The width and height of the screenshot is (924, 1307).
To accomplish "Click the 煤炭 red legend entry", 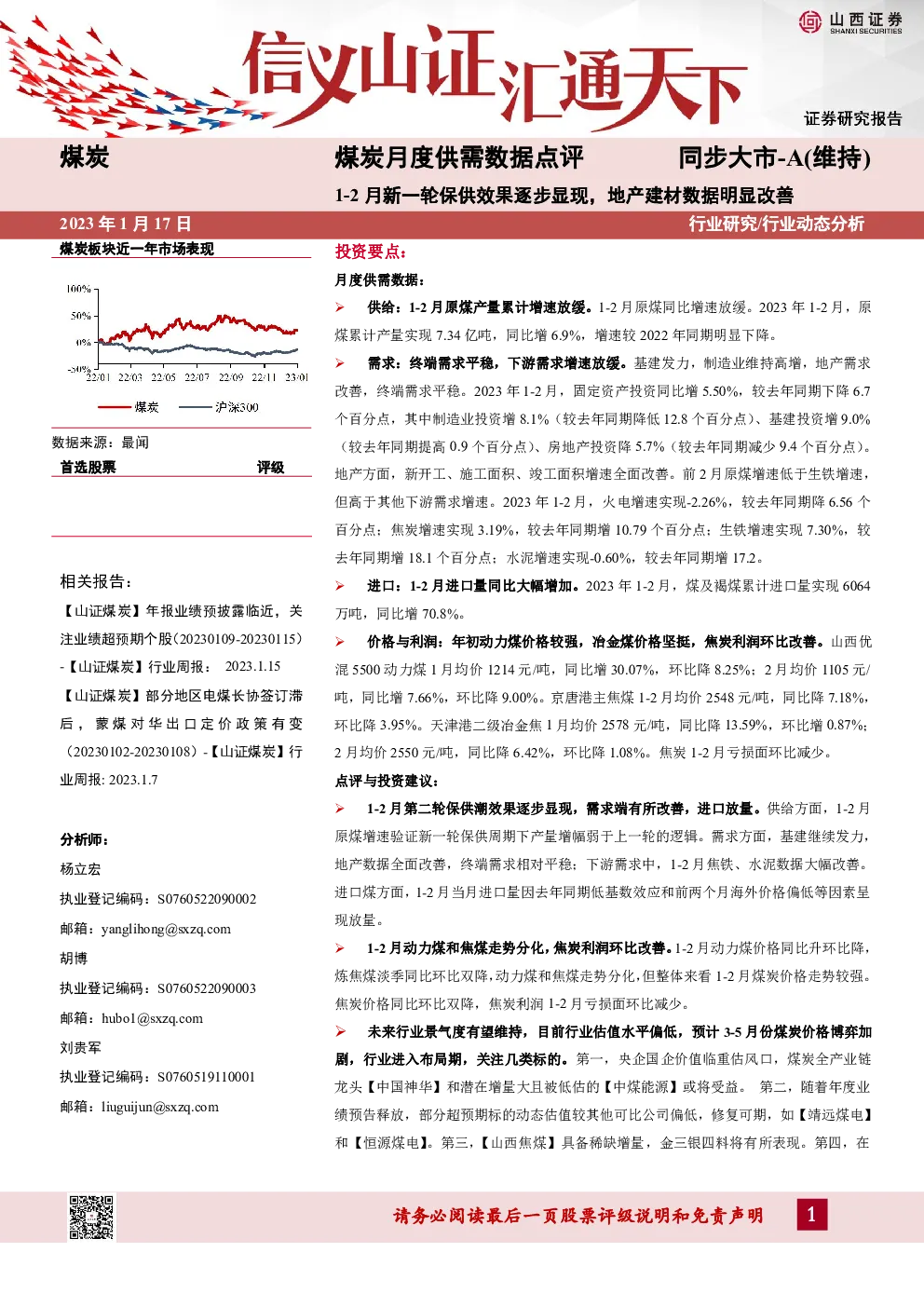I will coord(129,407).
